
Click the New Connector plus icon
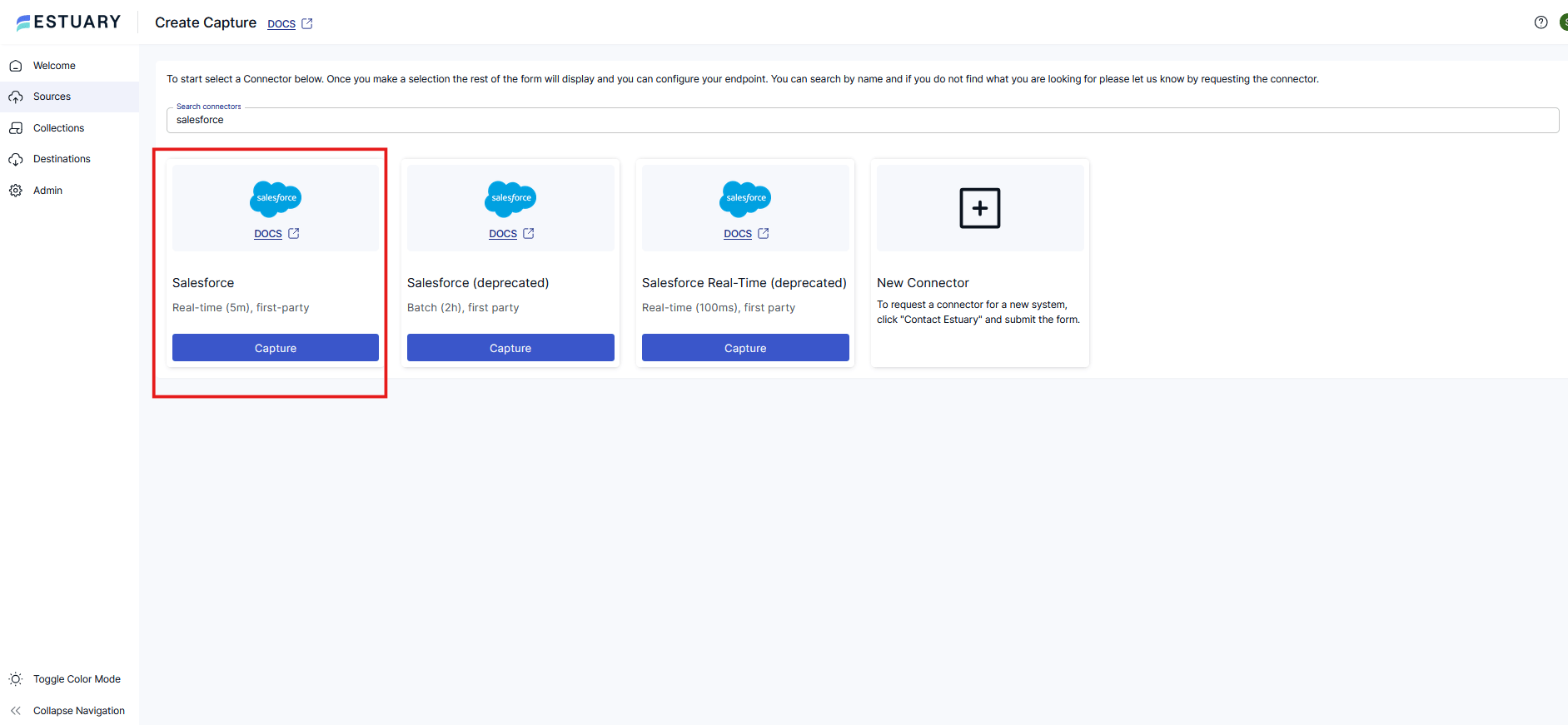click(x=980, y=208)
